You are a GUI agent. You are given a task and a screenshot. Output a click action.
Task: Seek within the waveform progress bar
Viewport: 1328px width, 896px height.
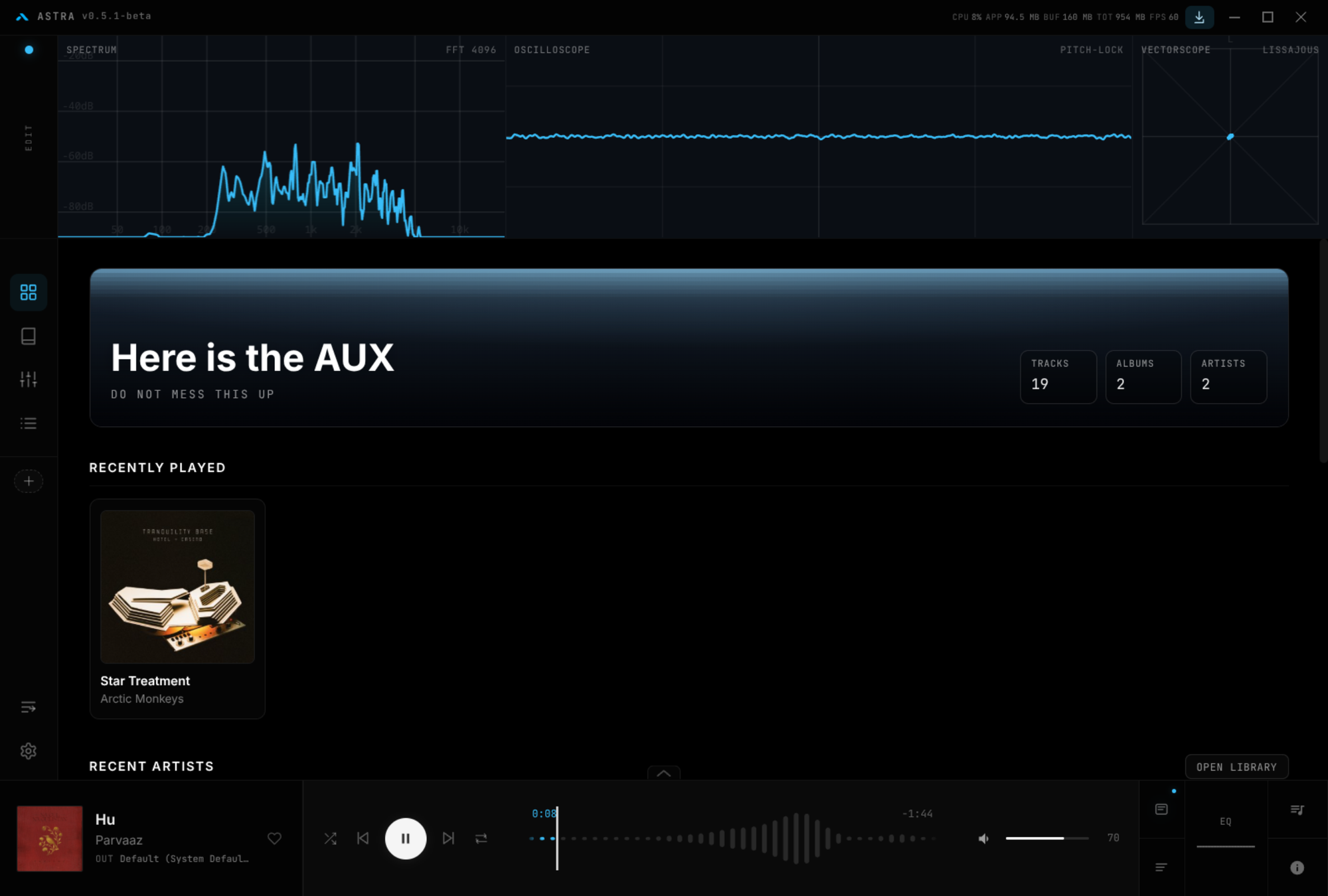pos(732,839)
